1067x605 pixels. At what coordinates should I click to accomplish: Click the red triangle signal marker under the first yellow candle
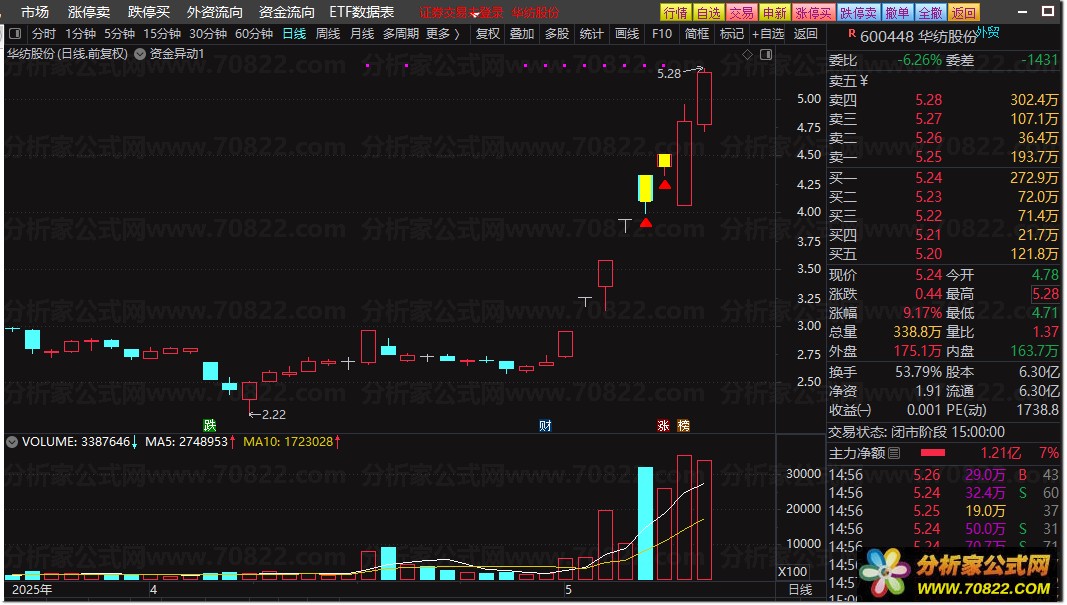click(x=646, y=223)
